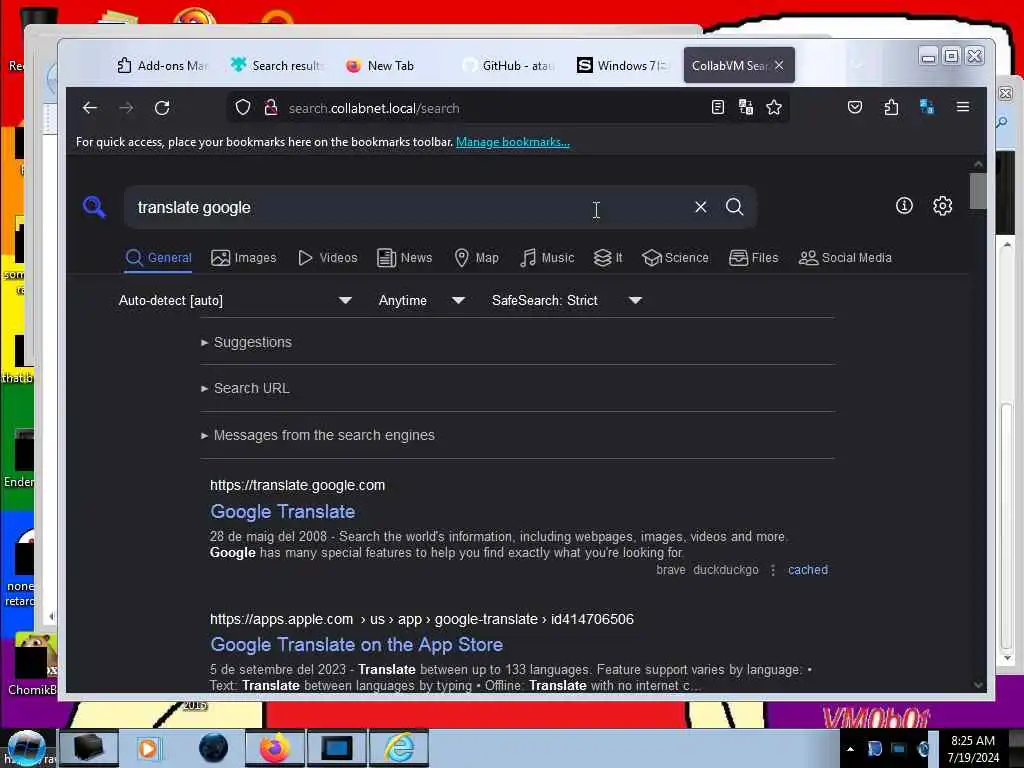This screenshot has width=1024, height=768.
Task: Switch to the Science search category
Action: coord(675,257)
